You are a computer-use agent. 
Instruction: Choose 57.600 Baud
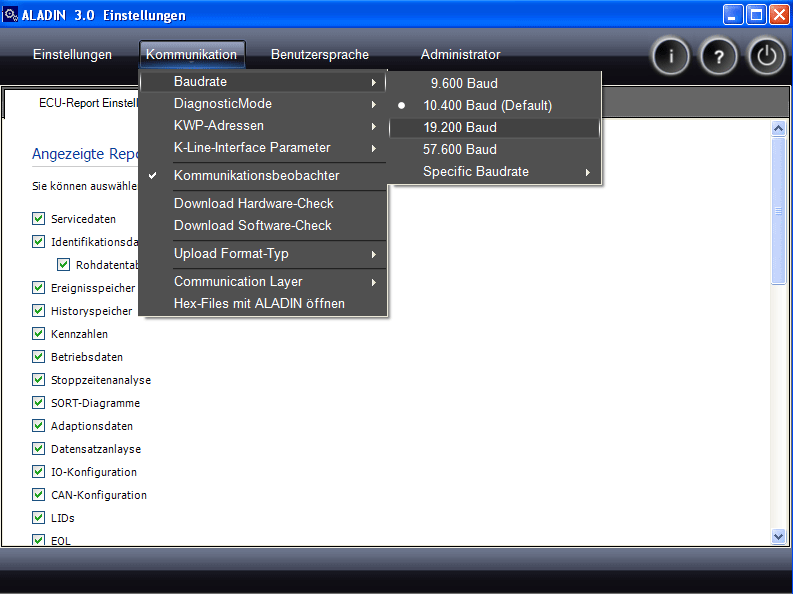[x=495, y=150]
